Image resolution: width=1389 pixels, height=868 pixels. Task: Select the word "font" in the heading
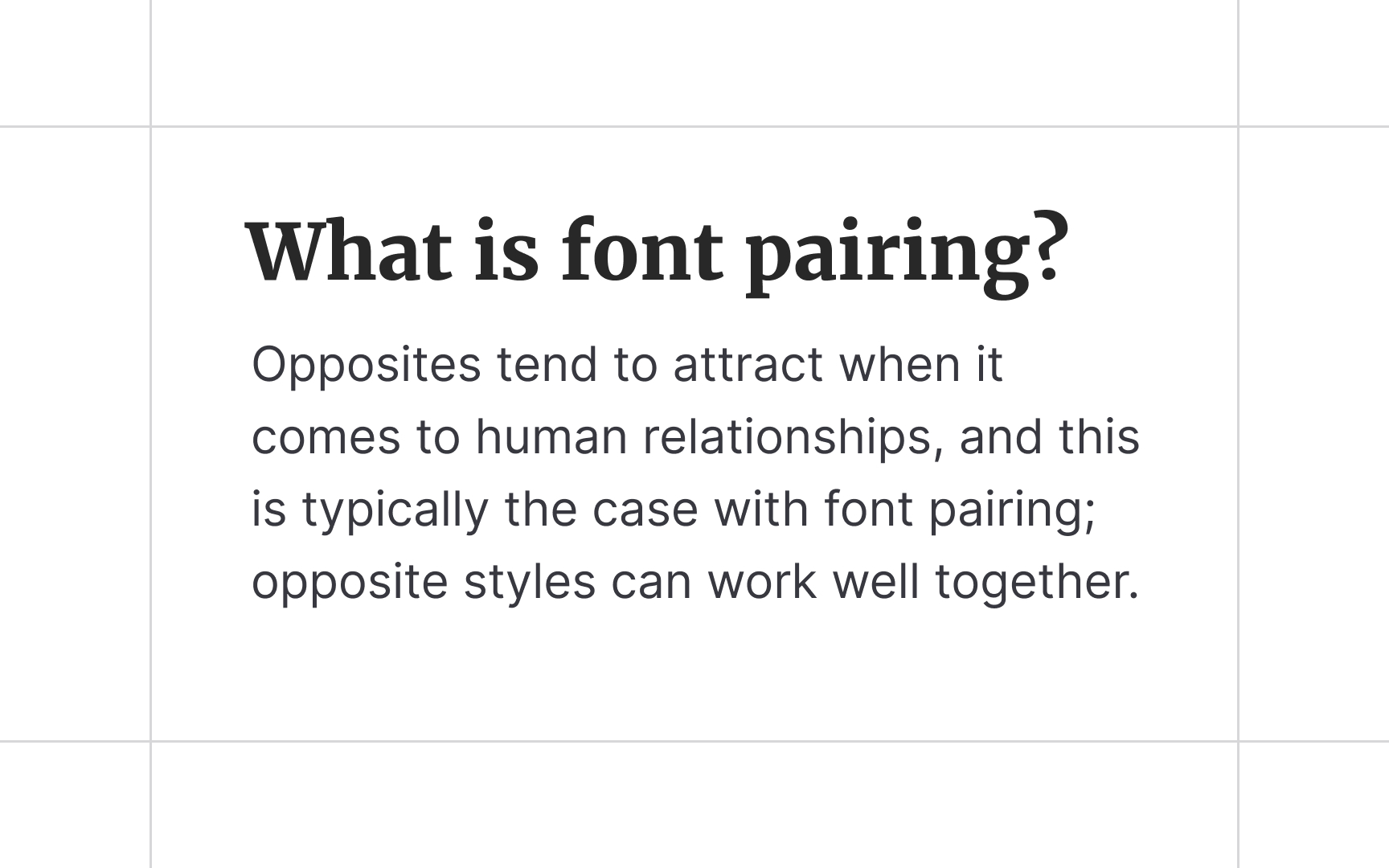pyautogui.click(x=641, y=252)
